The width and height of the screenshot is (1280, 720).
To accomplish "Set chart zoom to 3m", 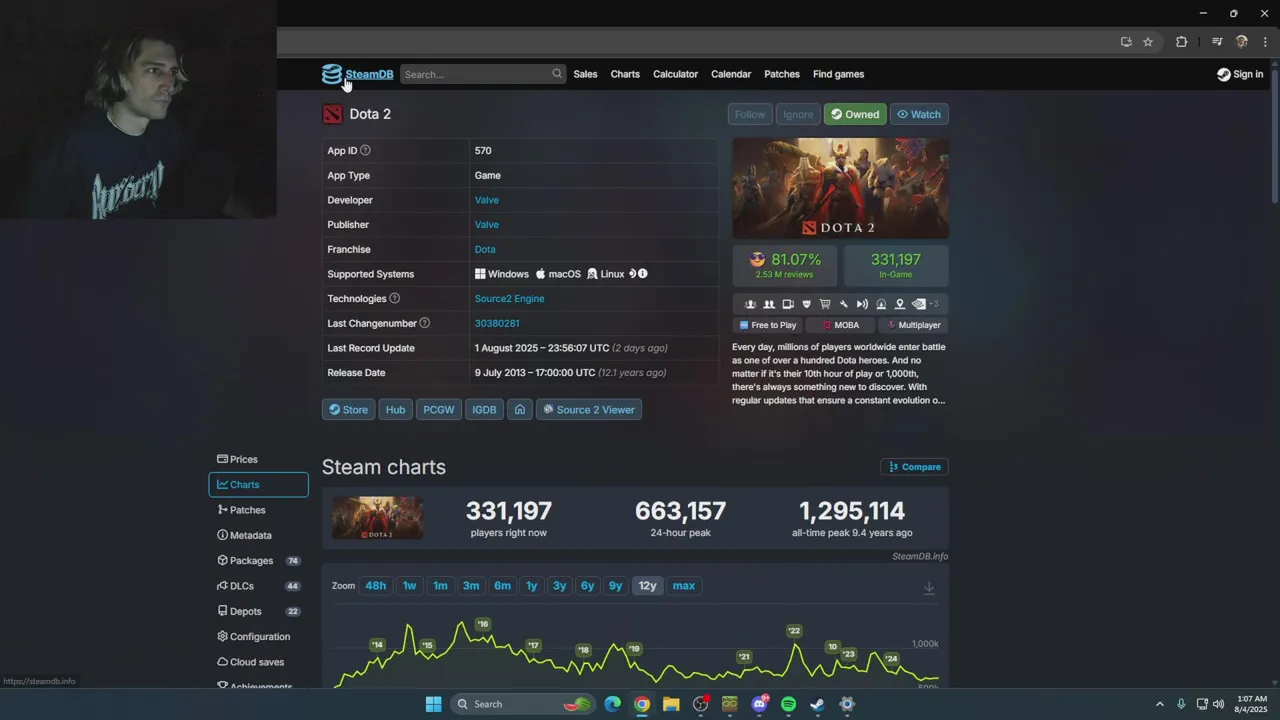I will click(471, 586).
